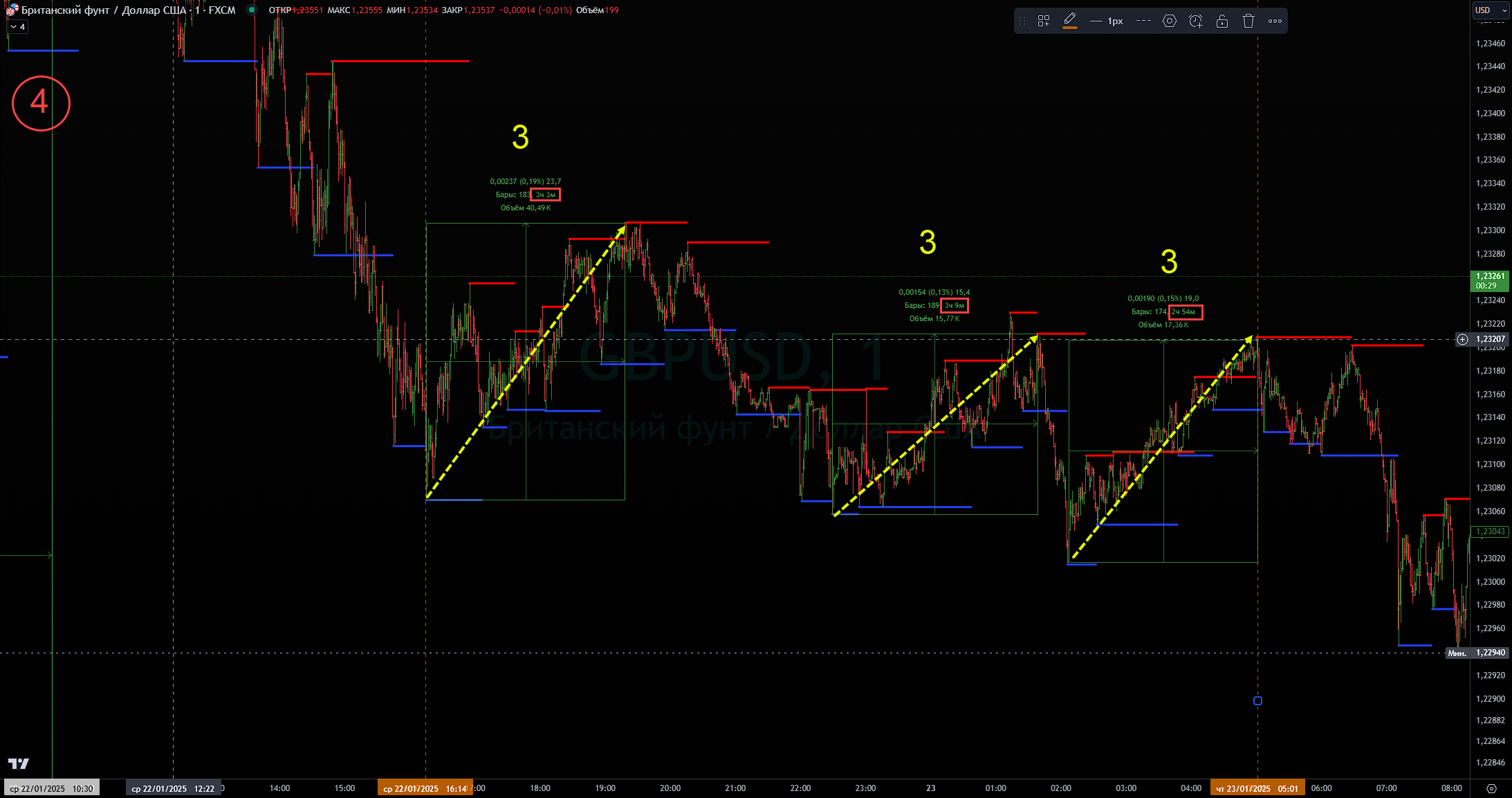This screenshot has width=1512, height=798.
Task: Open drawing settings via hexagon icon
Action: tap(1170, 21)
